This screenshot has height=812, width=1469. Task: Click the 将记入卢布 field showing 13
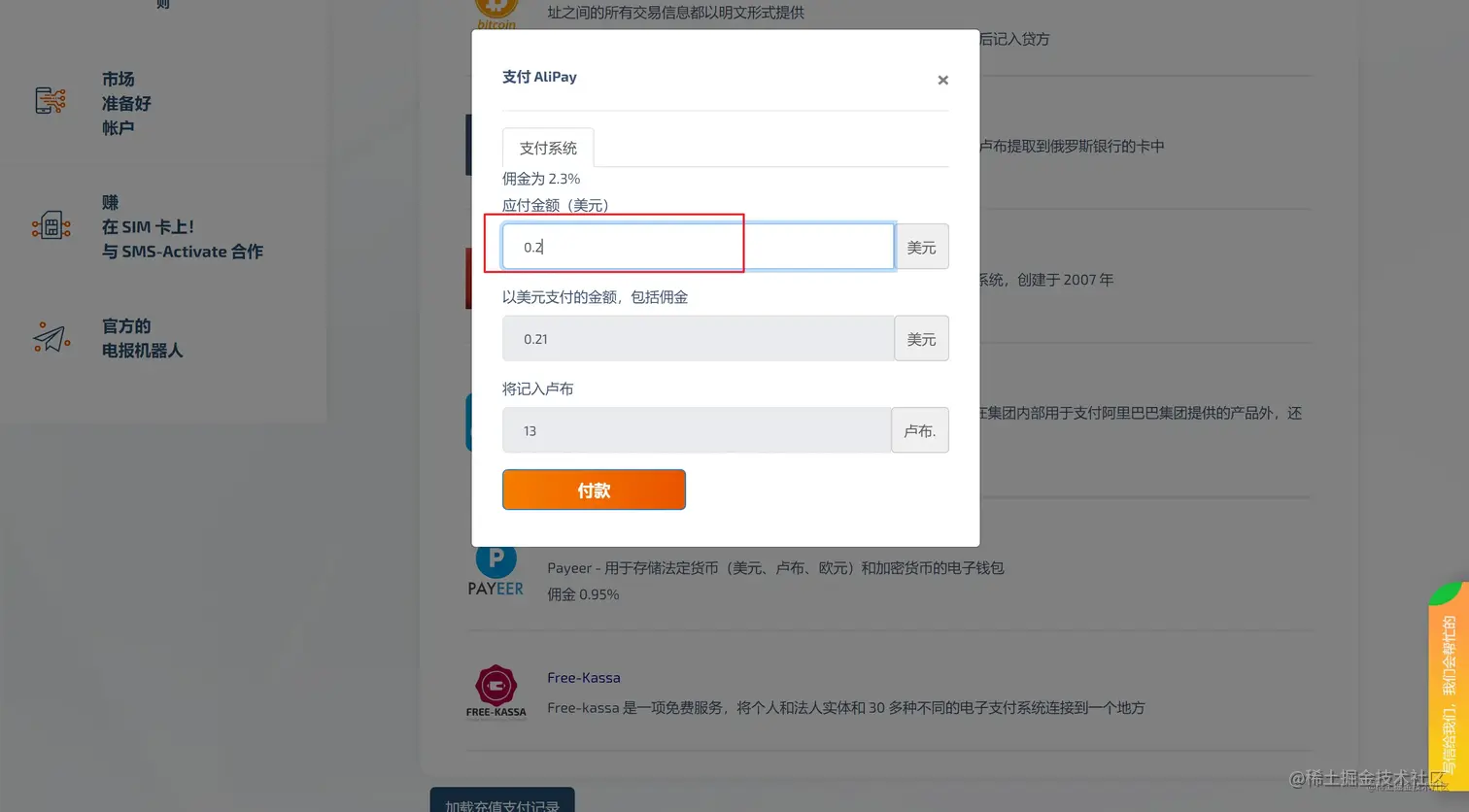click(697, 430)
